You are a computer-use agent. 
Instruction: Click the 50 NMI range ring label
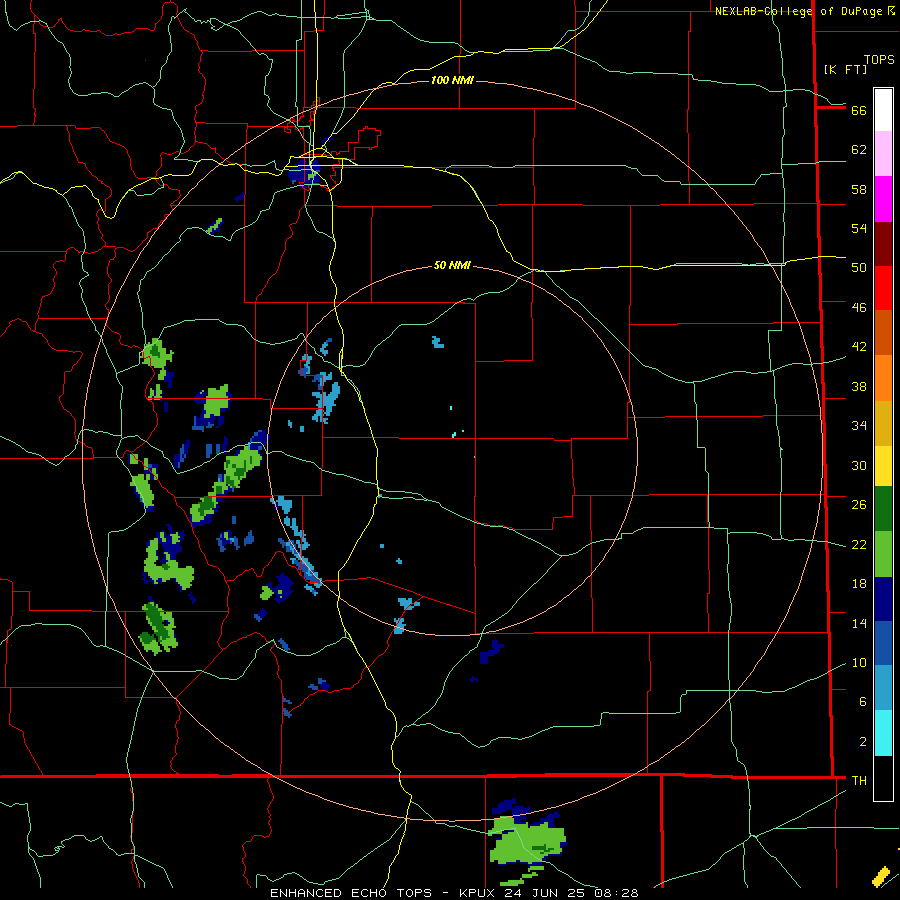452,265
